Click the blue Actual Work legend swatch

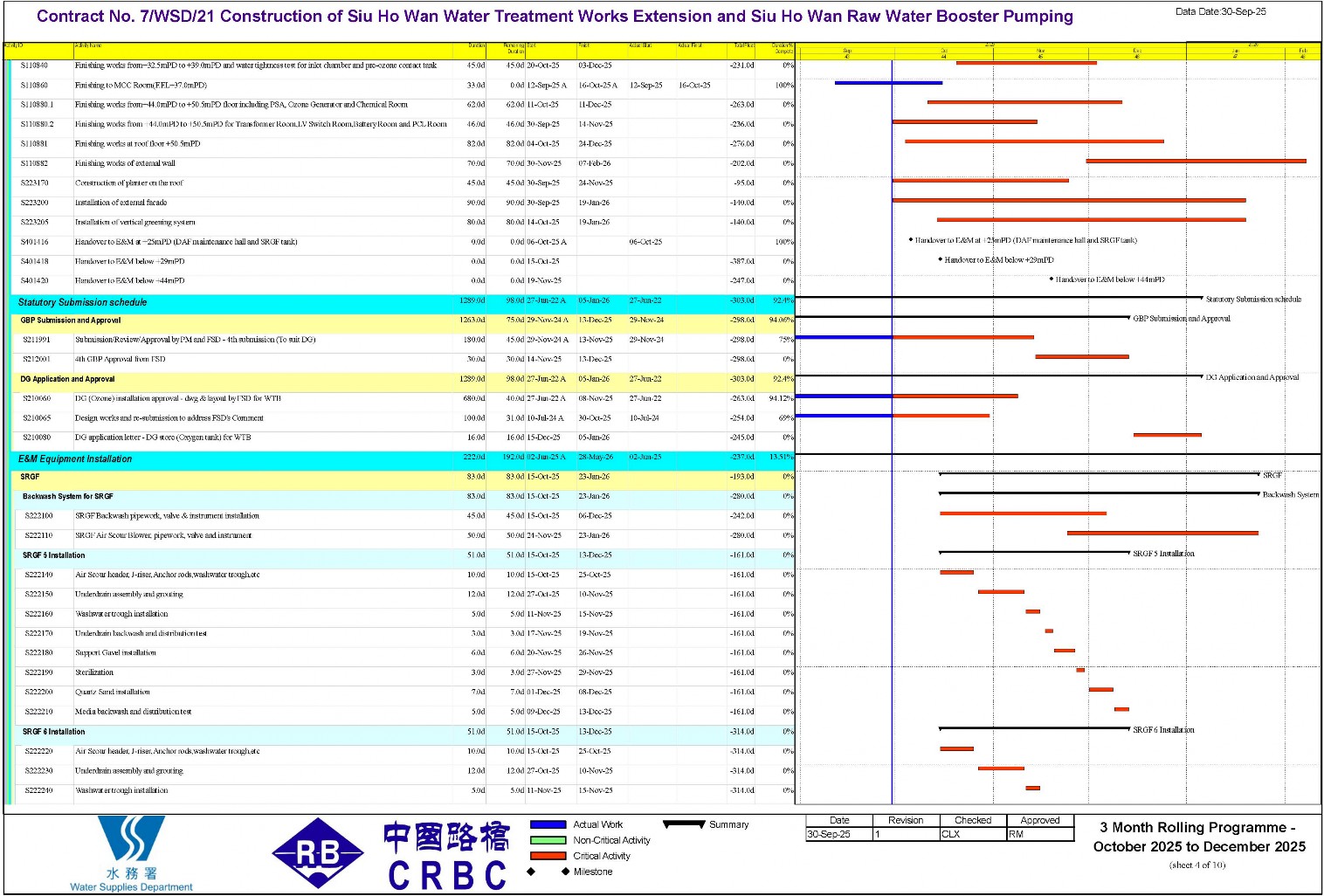point(548,824)
